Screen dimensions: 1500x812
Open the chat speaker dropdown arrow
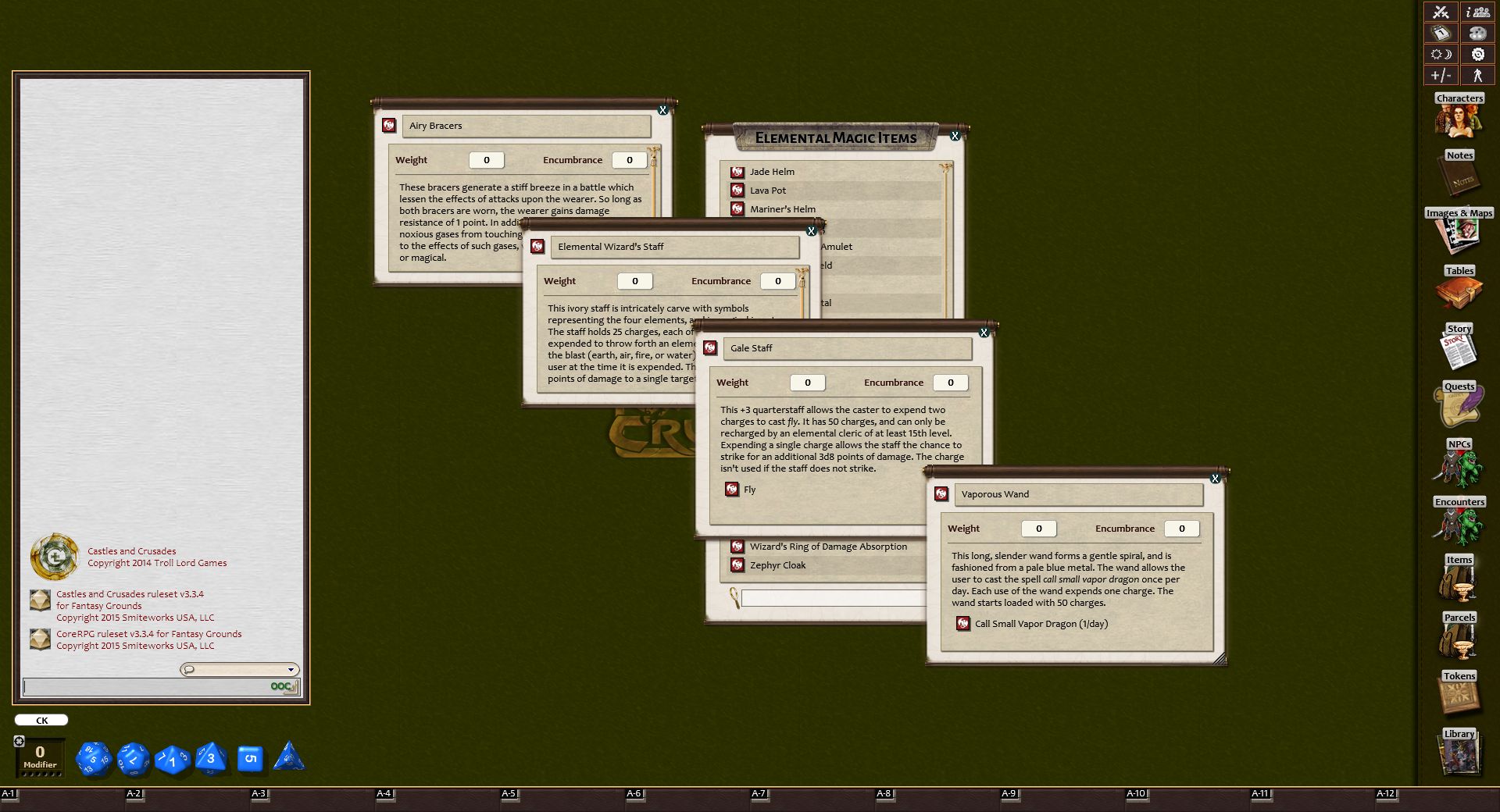(x=291, y=670)
